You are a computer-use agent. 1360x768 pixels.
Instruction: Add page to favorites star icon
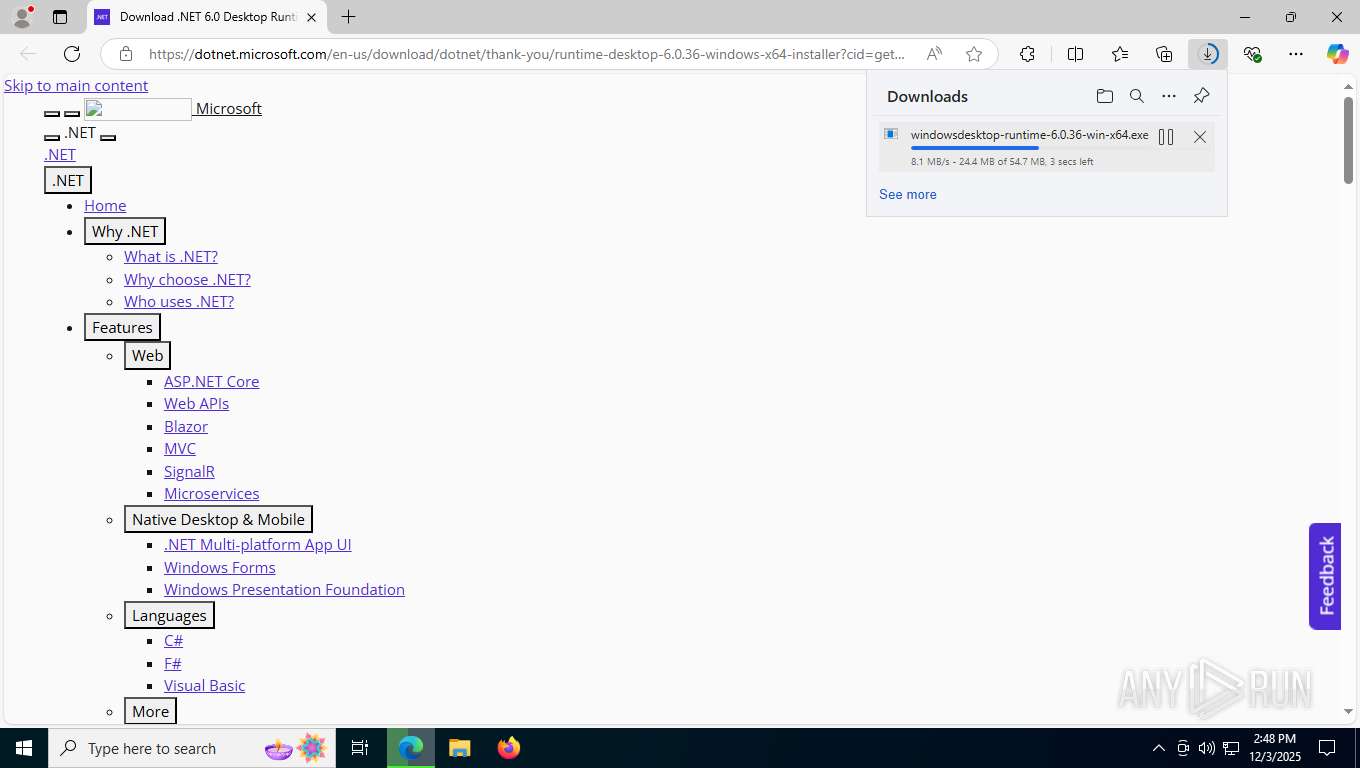pyautogui.click(x=974, y=54)
